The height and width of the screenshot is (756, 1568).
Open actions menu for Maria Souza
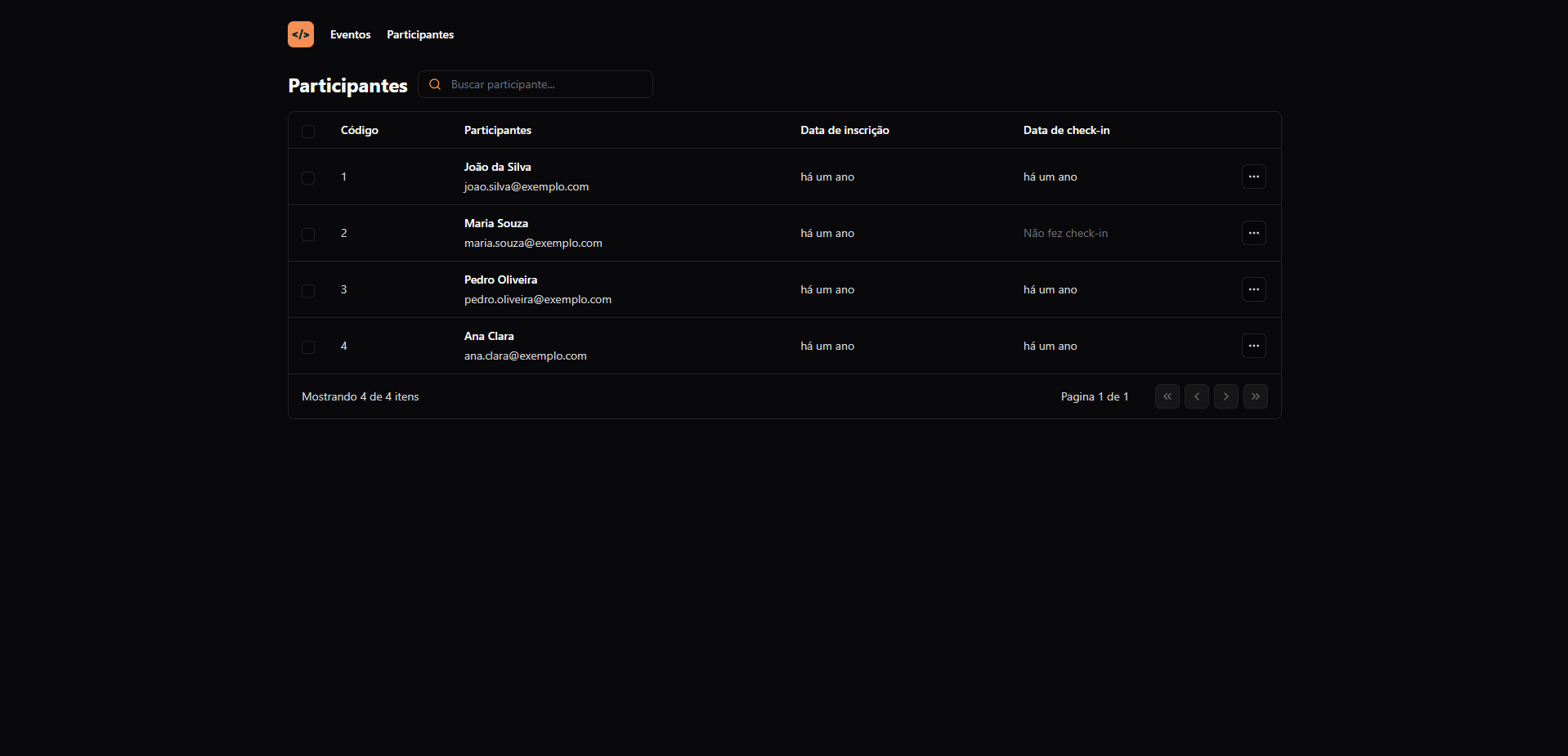click(1253, 233)
